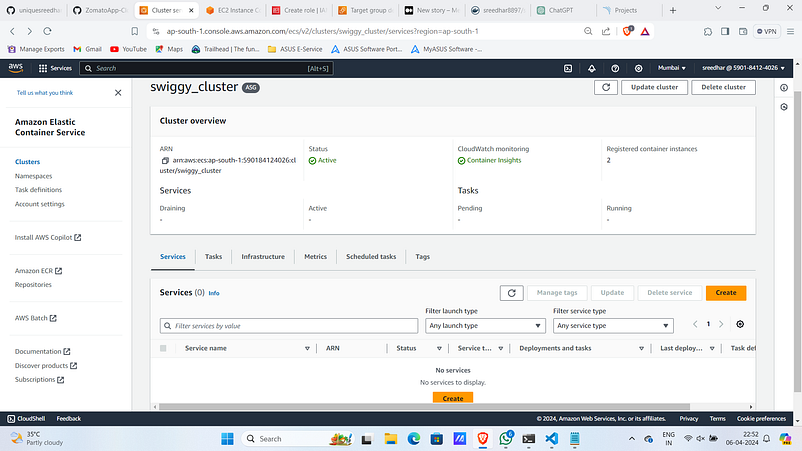Open the terminal app in taskbar

[x=528, y=439]
